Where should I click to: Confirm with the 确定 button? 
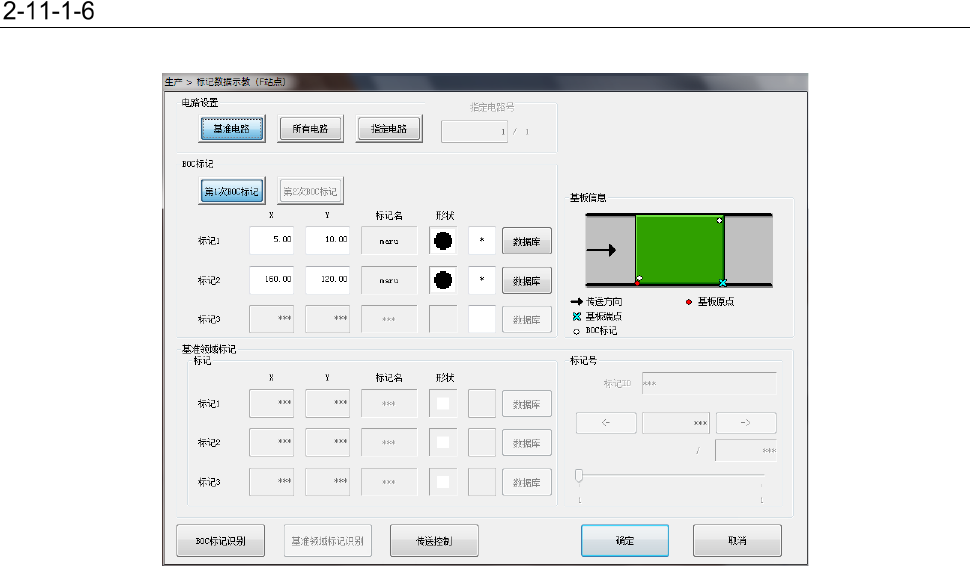pyautogui.click(x=625, y=540)
